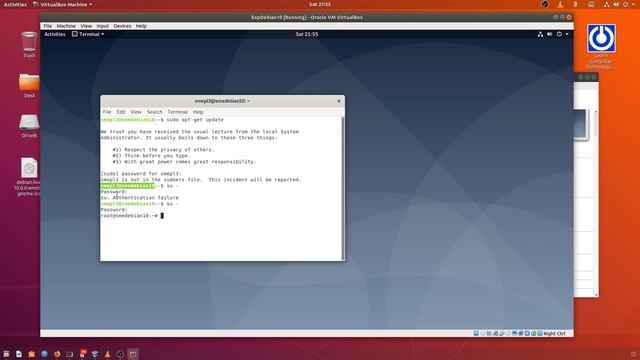Click the '#2) Think before you type.' line
The height and width of the screenshot is (360, 640).
point(151,156)
